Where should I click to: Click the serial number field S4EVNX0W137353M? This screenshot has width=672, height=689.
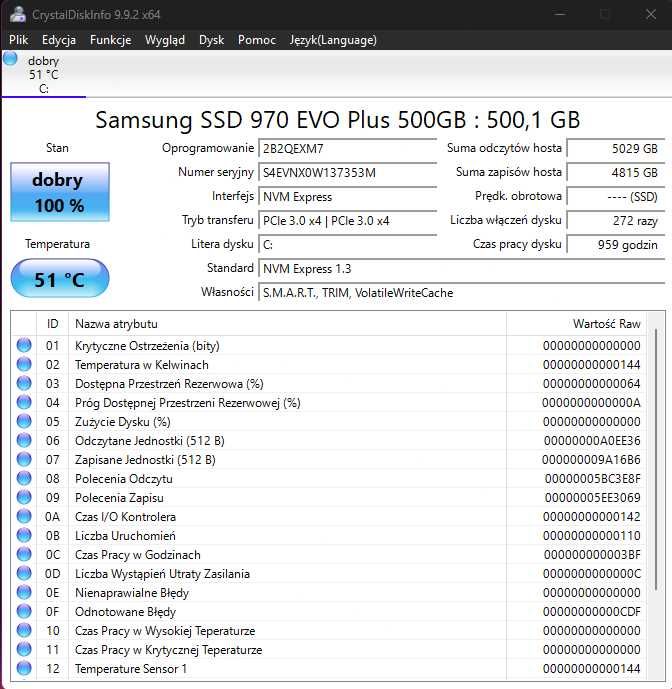click(348, 173)
